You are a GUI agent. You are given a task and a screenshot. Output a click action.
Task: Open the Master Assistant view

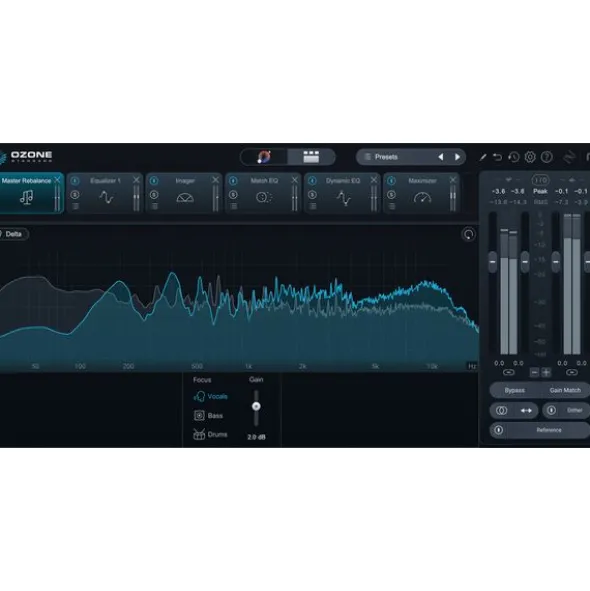264,157
